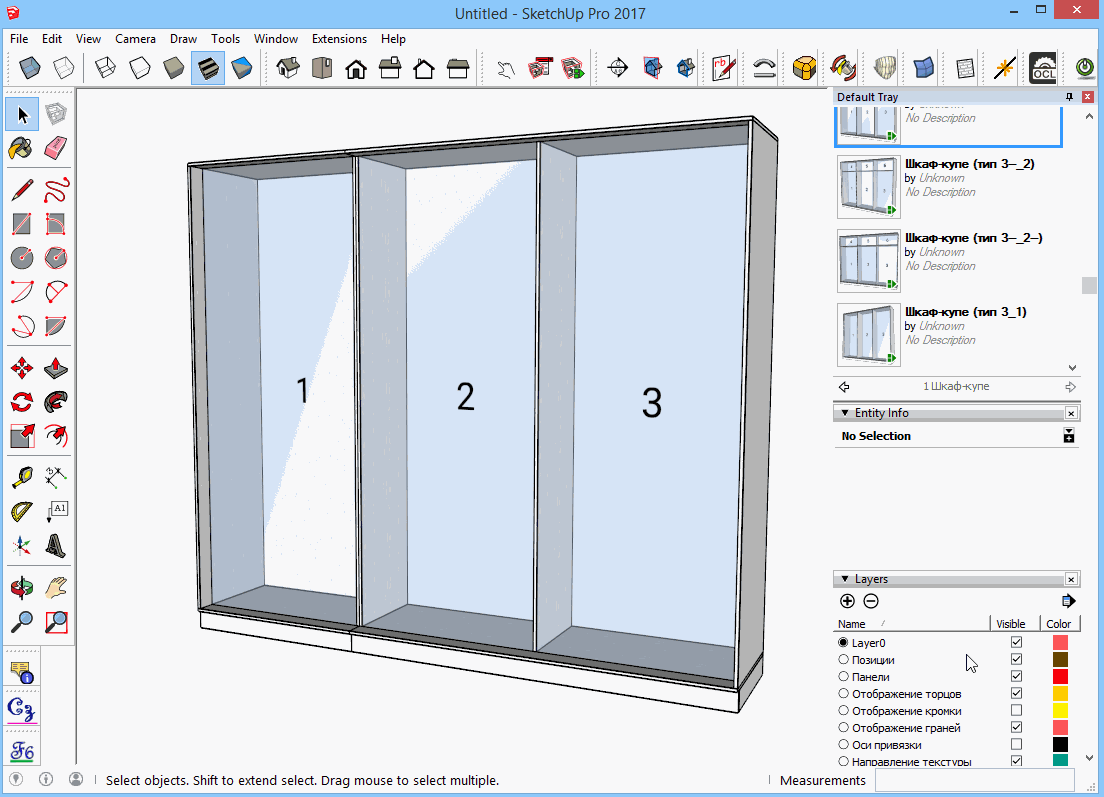This screenshot has height=797, width=1104.
Task: Open the Layers details flyout arrow menu
Action: [1068, 601]
